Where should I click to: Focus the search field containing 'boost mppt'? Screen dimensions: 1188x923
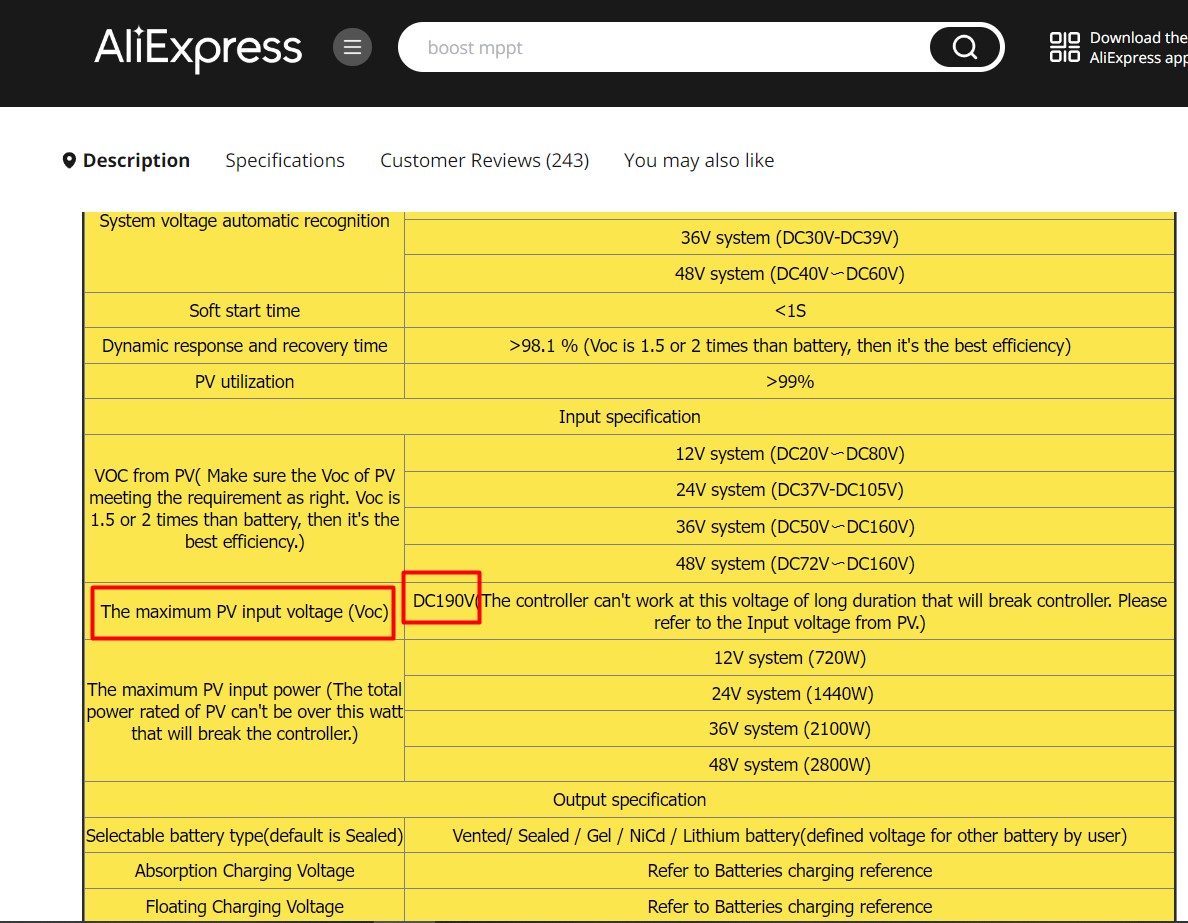pyautogui.click(x=660, y=48)
